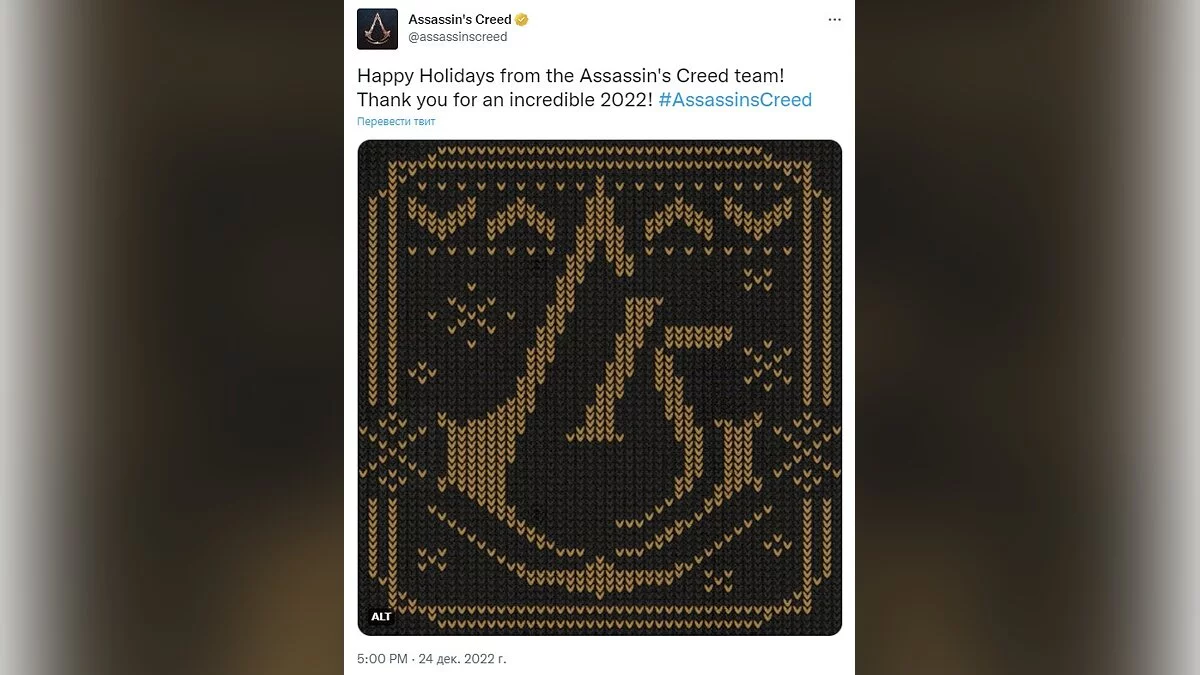Open the tweet's three-dot more menu
Image resolution: width=1200 pixels, height=675 pixels.
834,20
